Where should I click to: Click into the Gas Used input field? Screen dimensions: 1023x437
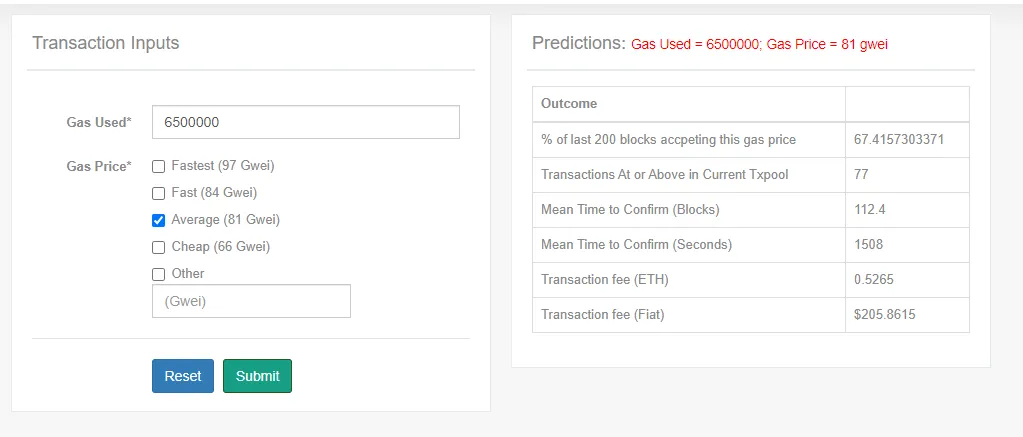pyautogui.click(x=305, y=122)
